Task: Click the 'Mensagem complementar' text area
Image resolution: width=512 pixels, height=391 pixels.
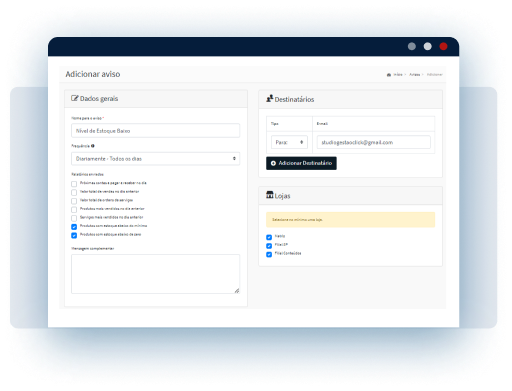Action: click(155, 274)
